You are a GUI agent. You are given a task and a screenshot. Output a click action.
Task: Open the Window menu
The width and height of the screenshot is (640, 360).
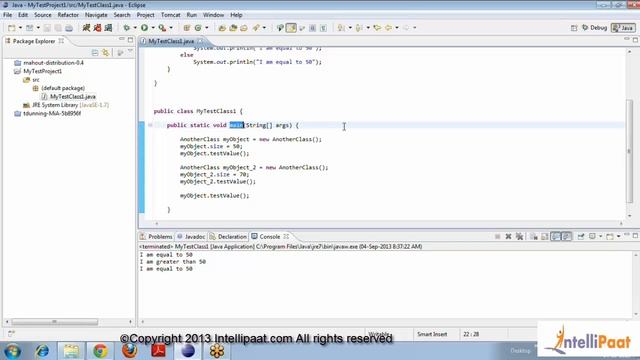pos(213,15)
